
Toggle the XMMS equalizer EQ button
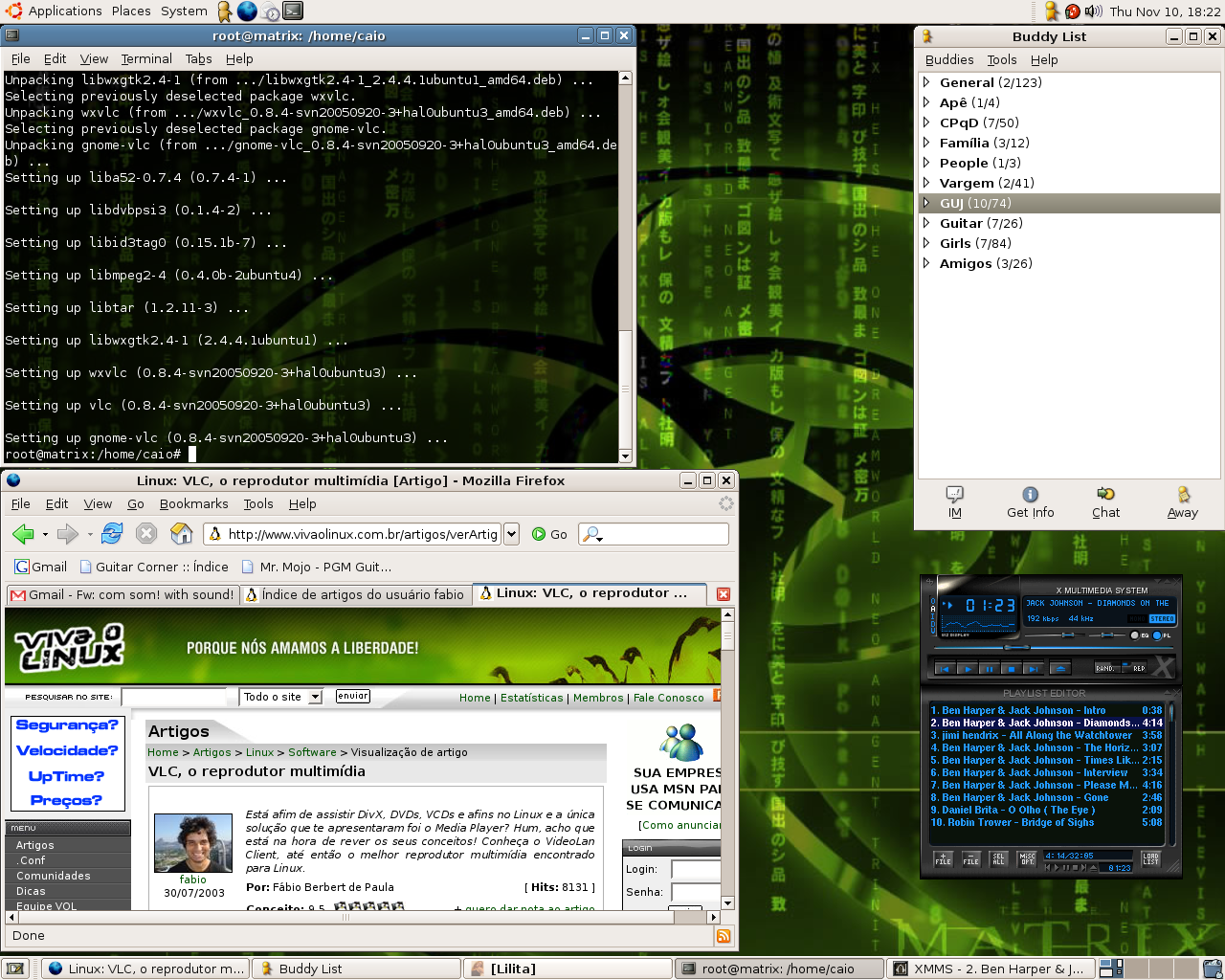[1138, 635]
